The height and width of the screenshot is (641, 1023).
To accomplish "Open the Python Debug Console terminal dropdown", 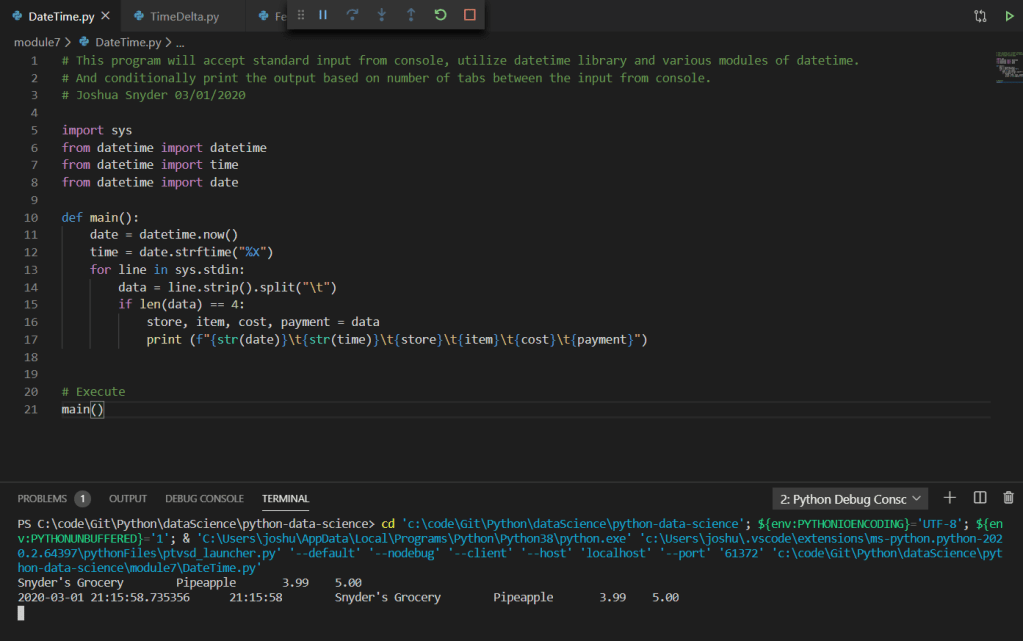I will [x=850, y=498].
